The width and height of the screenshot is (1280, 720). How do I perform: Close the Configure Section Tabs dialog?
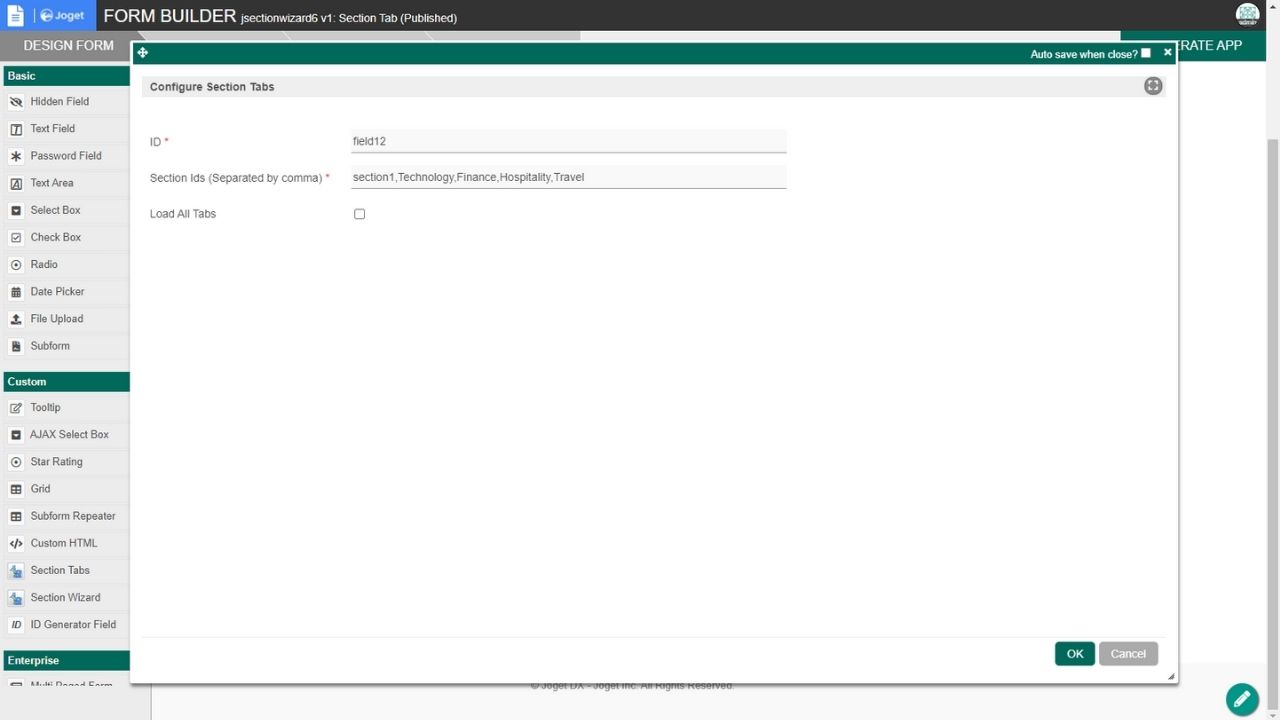pyautogui.click(x=1167, y=52)
